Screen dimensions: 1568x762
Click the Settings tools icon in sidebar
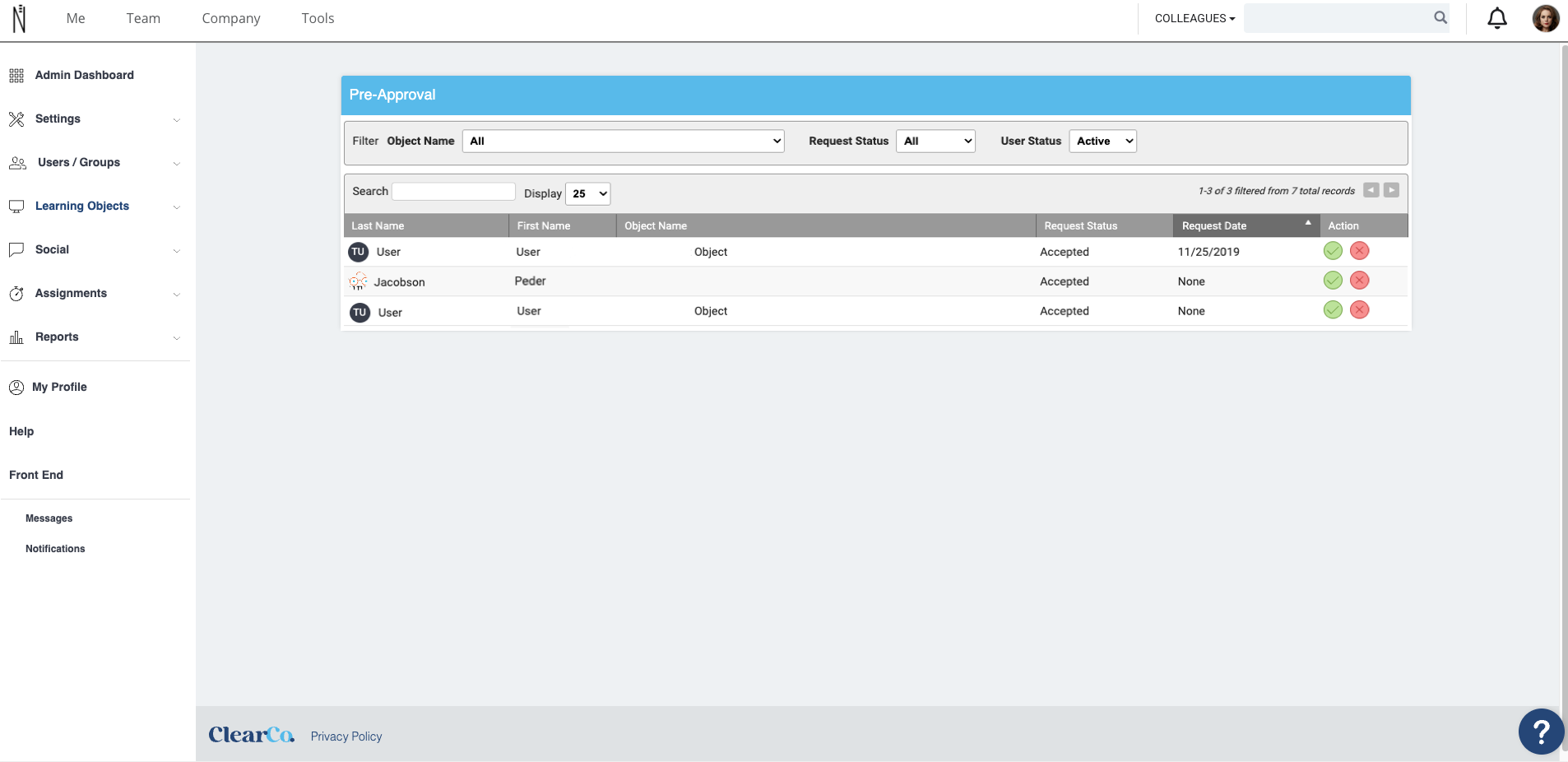[x=16, y=119]
